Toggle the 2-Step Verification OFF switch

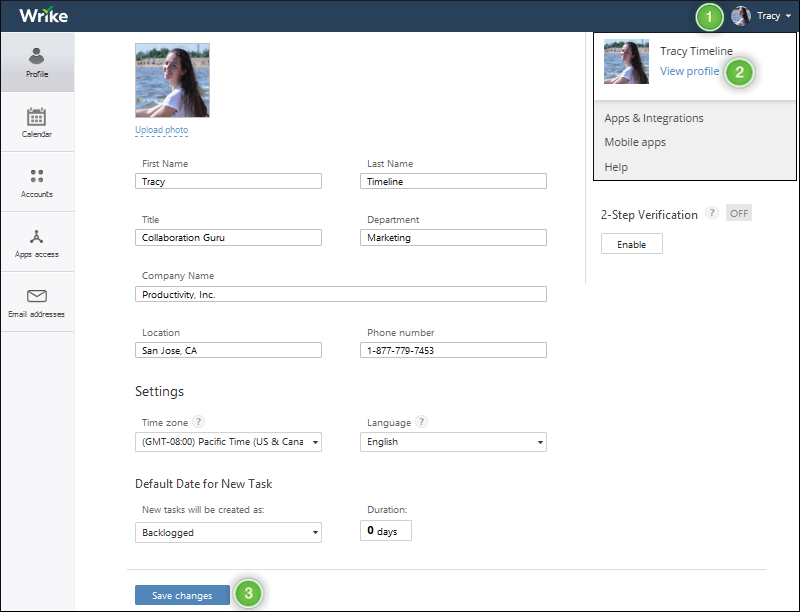coord(738,213)
